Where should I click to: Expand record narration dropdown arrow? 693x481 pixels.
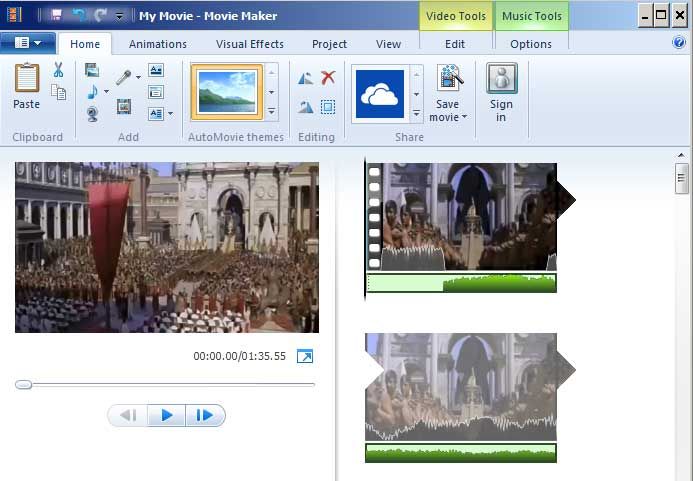pos(138,77)
